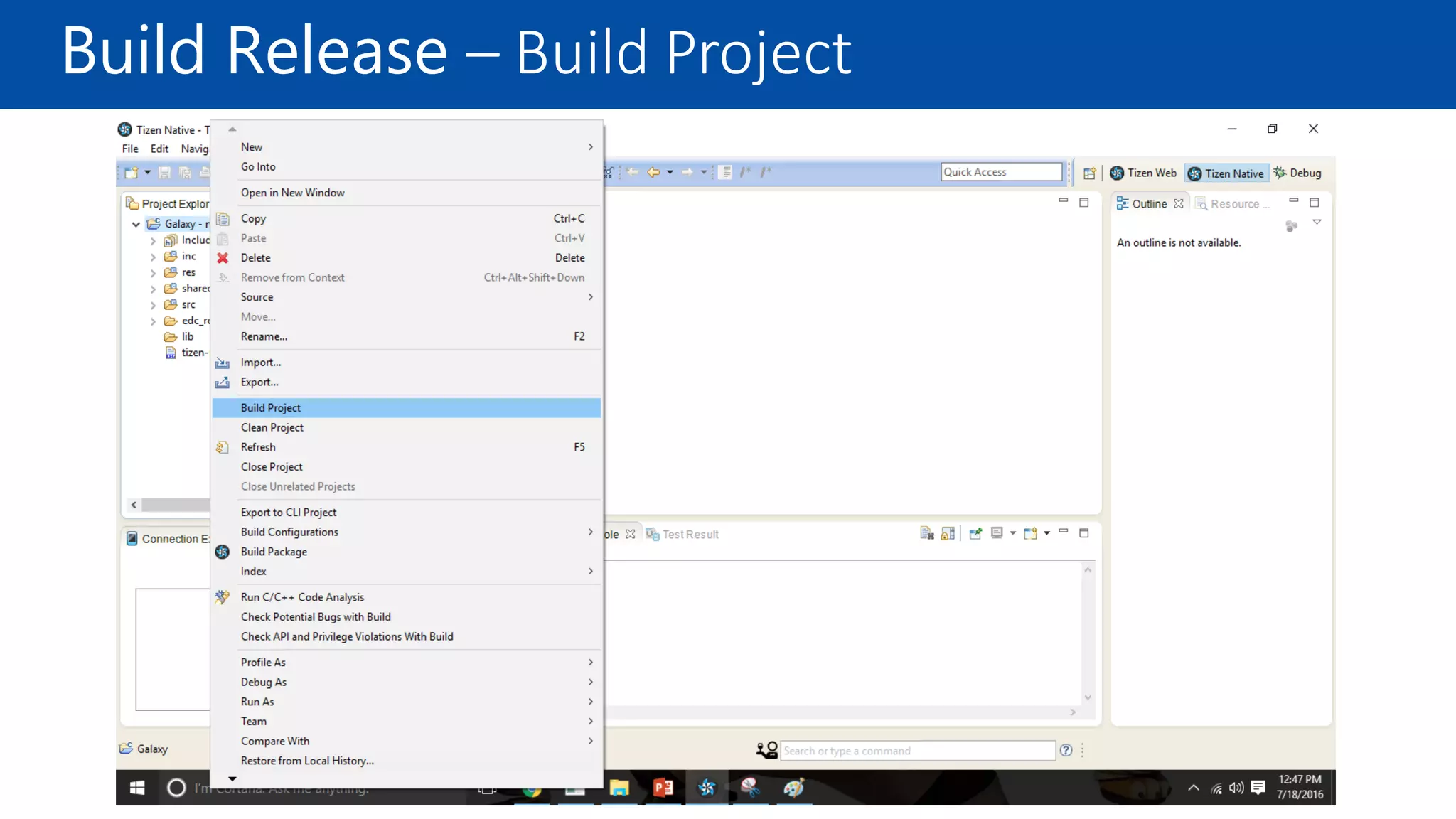Image resolution: width=1456 pixels, height=819 pixels.
Task: Select the lib folder in Project Explorer
Action: 179,337
